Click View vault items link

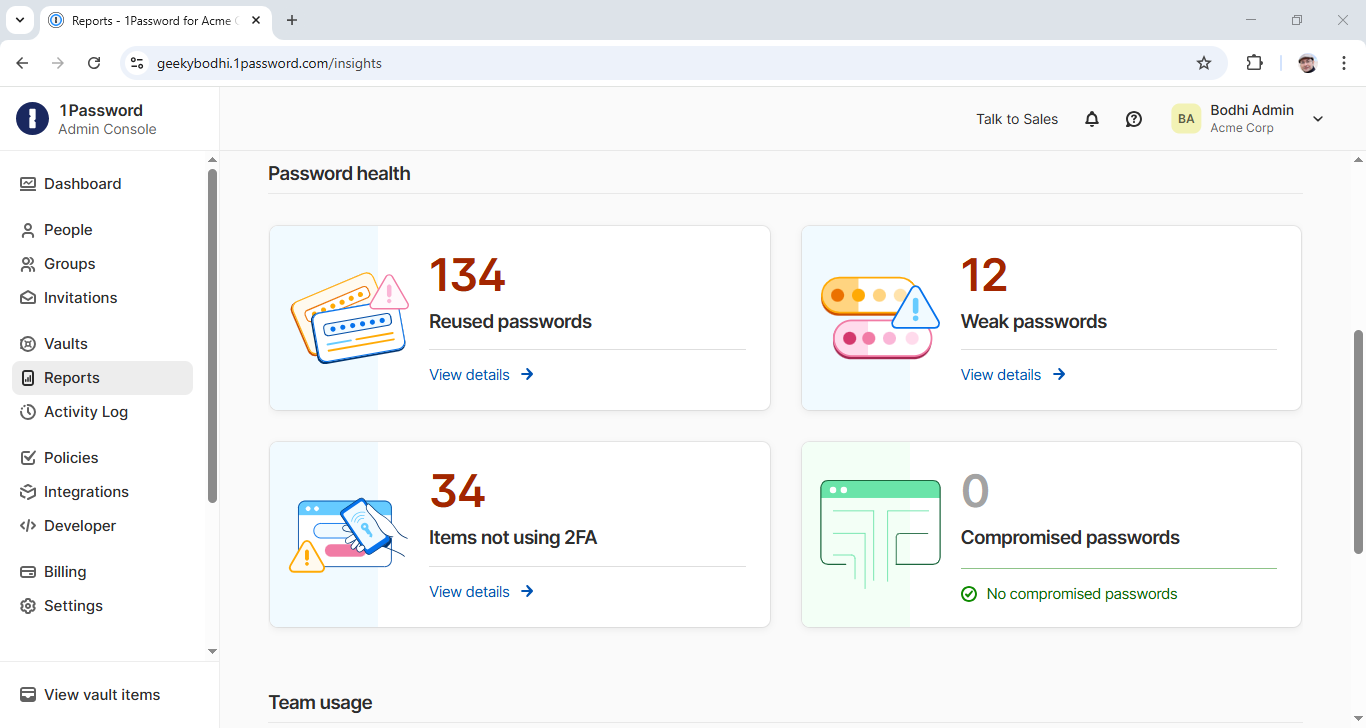tap(102, 695)
